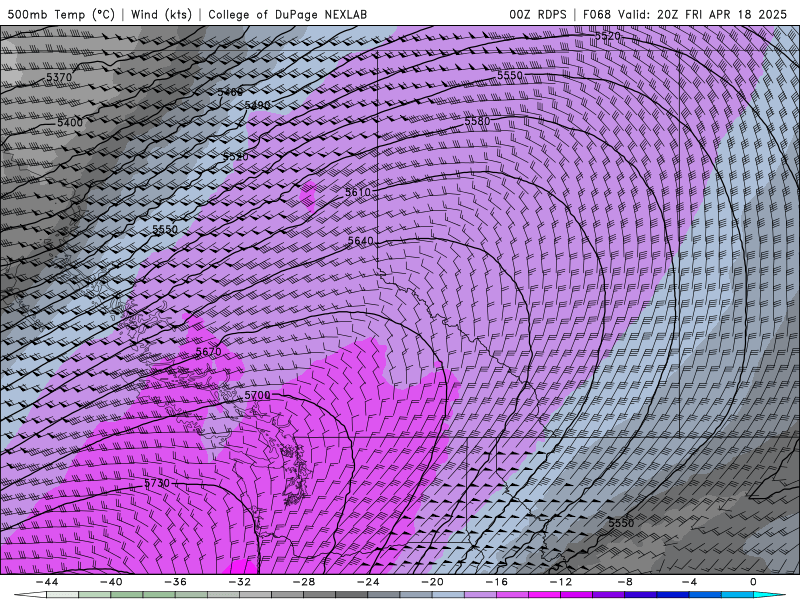Click the -40 colorbar value

click(111, 582)
